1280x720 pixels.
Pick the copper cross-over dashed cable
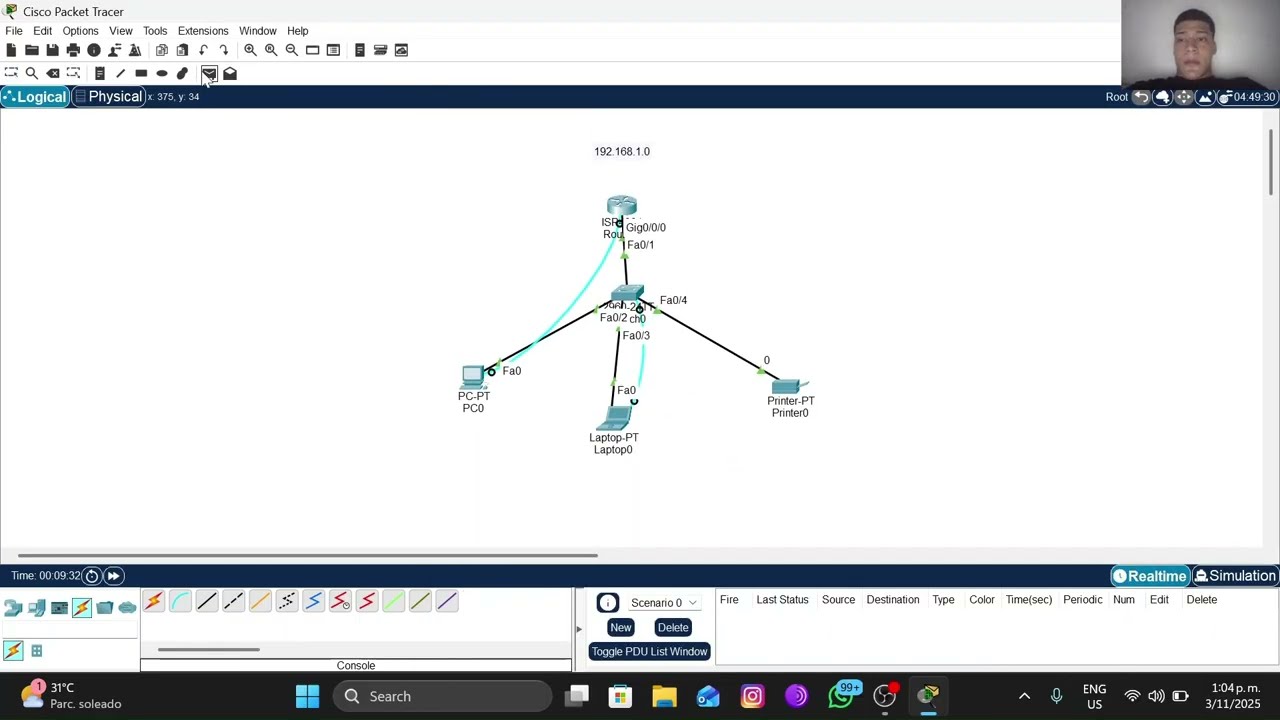(233, 601)
